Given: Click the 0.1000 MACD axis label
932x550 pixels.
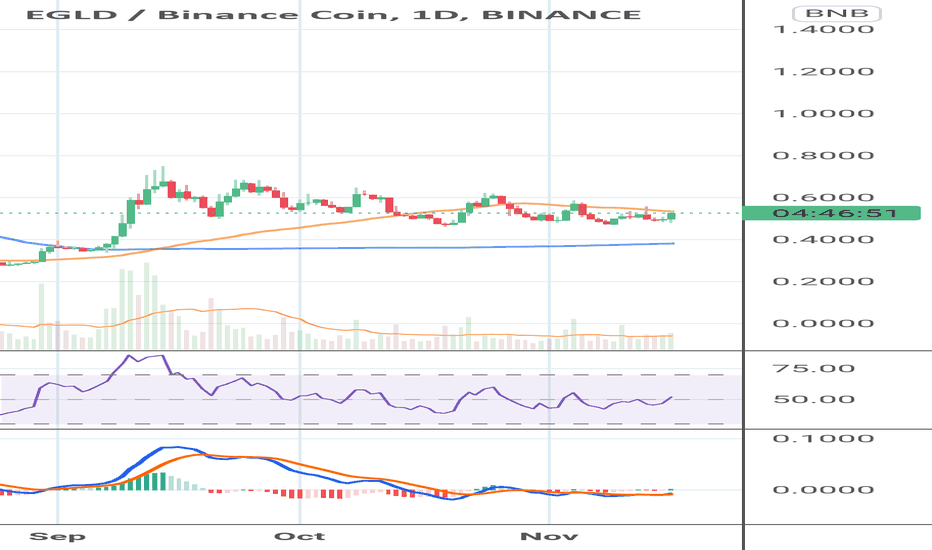Looking at the screenshot, I should coord(823,439).
